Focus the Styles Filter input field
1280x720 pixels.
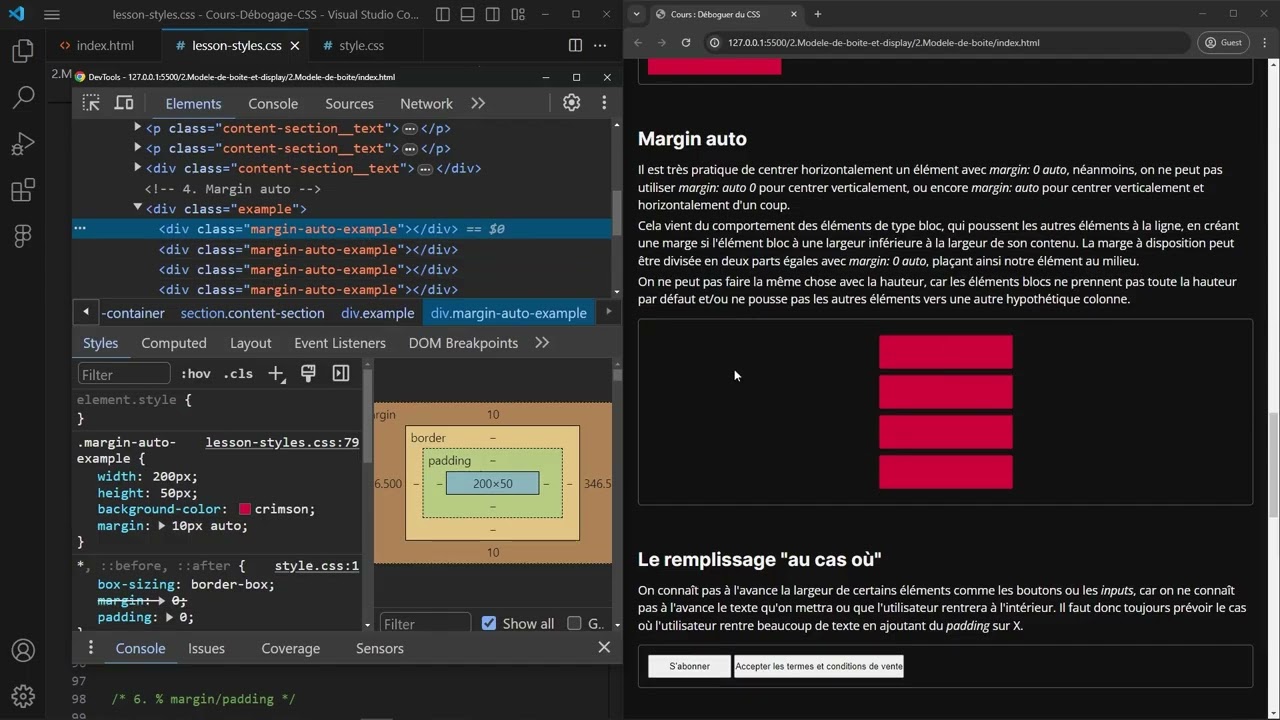point(124,374)
